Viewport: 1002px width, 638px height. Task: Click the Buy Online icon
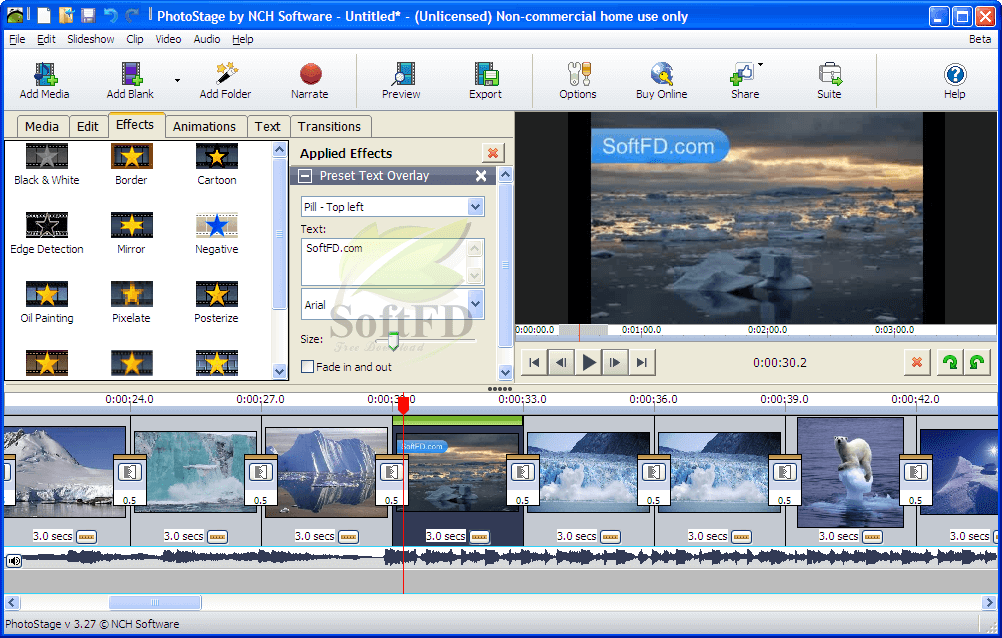pos(662,75)
